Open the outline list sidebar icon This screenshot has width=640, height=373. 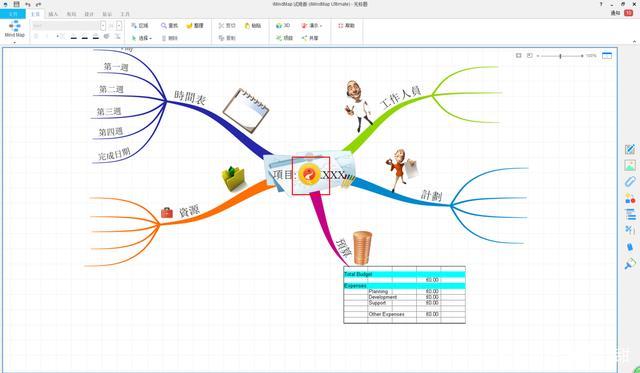point(630,214)
